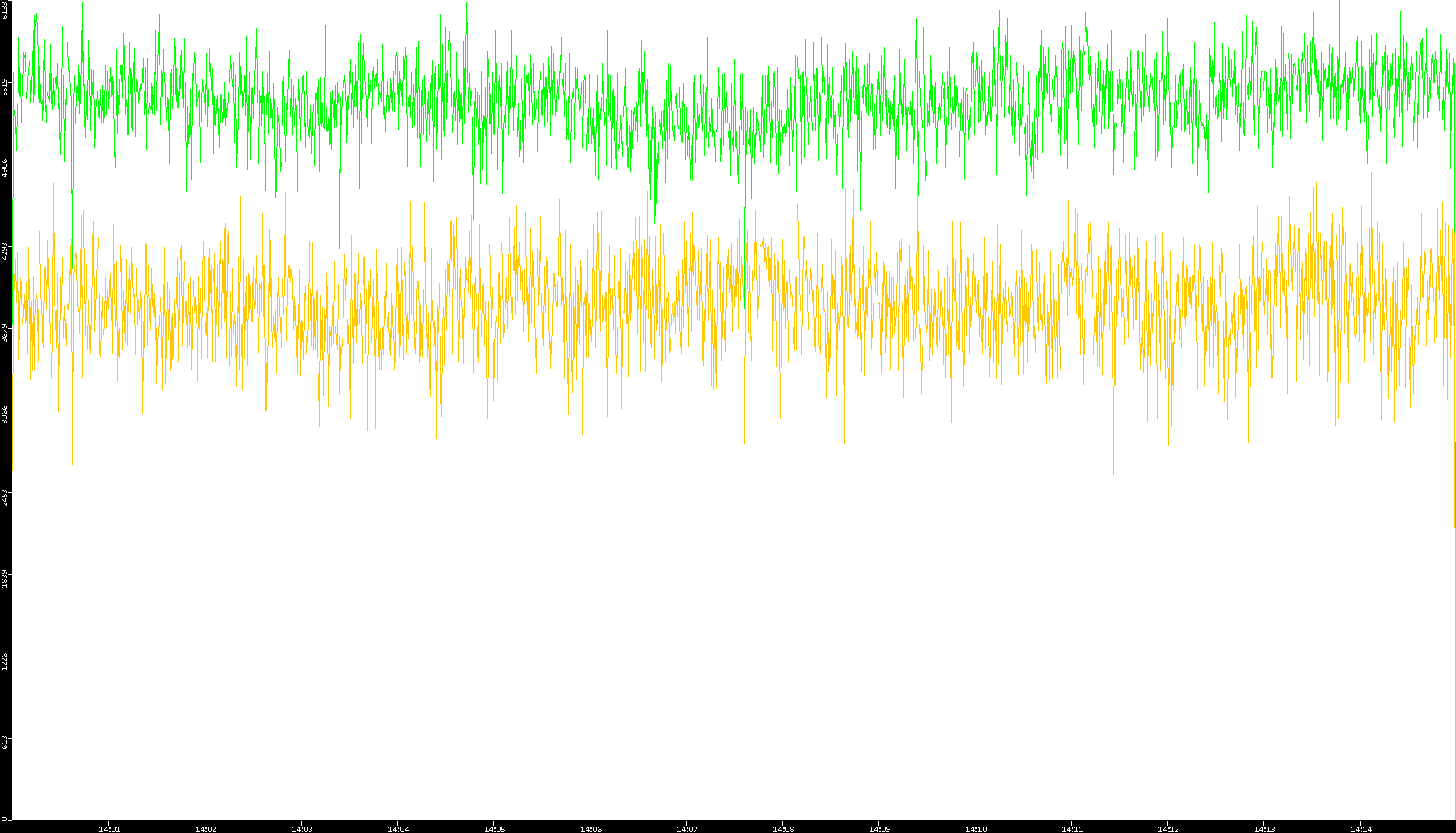The image size is (1456, 833).
Task: Click the 6133 value on vertical axis
Action: pos(6,10)
